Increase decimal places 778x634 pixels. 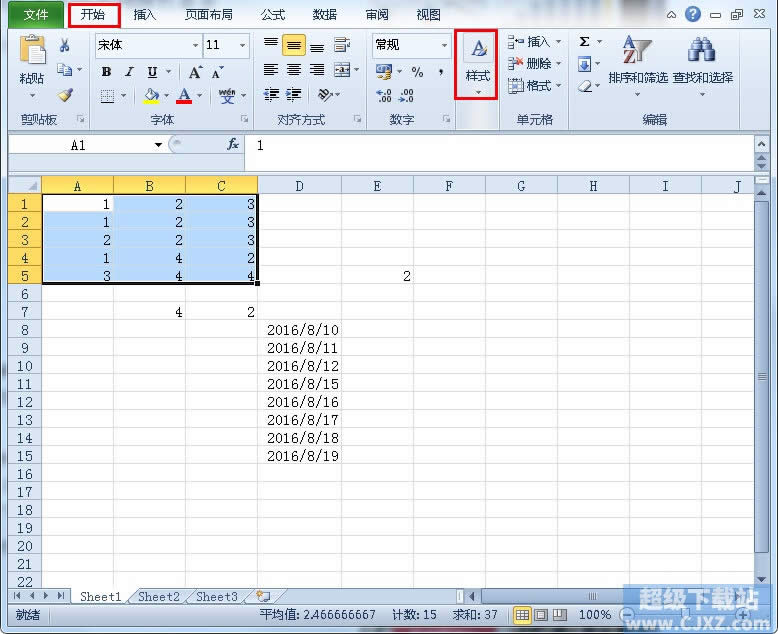pos(384,95)
